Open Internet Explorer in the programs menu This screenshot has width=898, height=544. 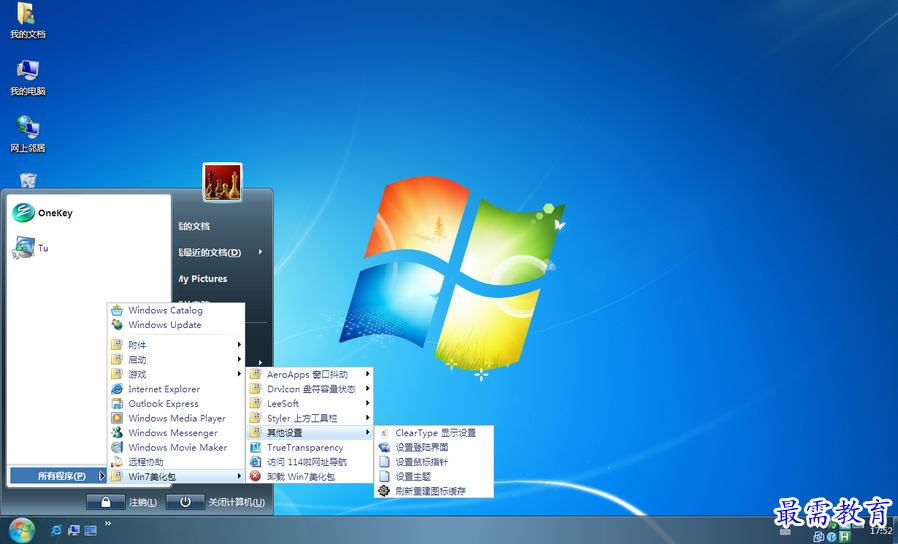point(176,389)
